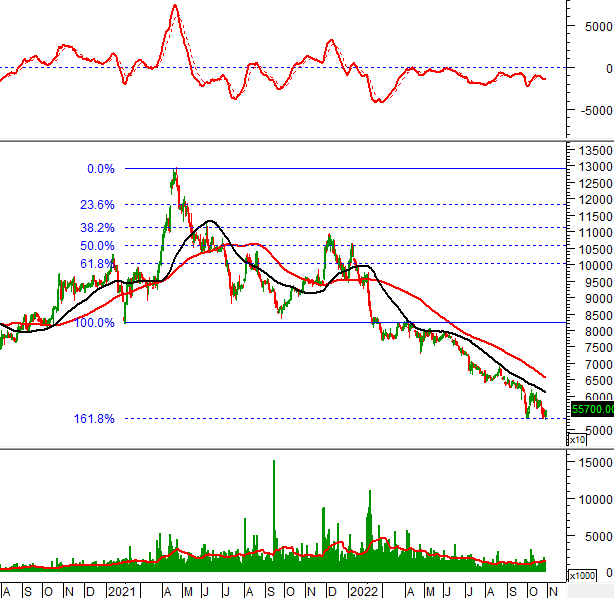Click the right end of the red moving average

pos(544,377)
